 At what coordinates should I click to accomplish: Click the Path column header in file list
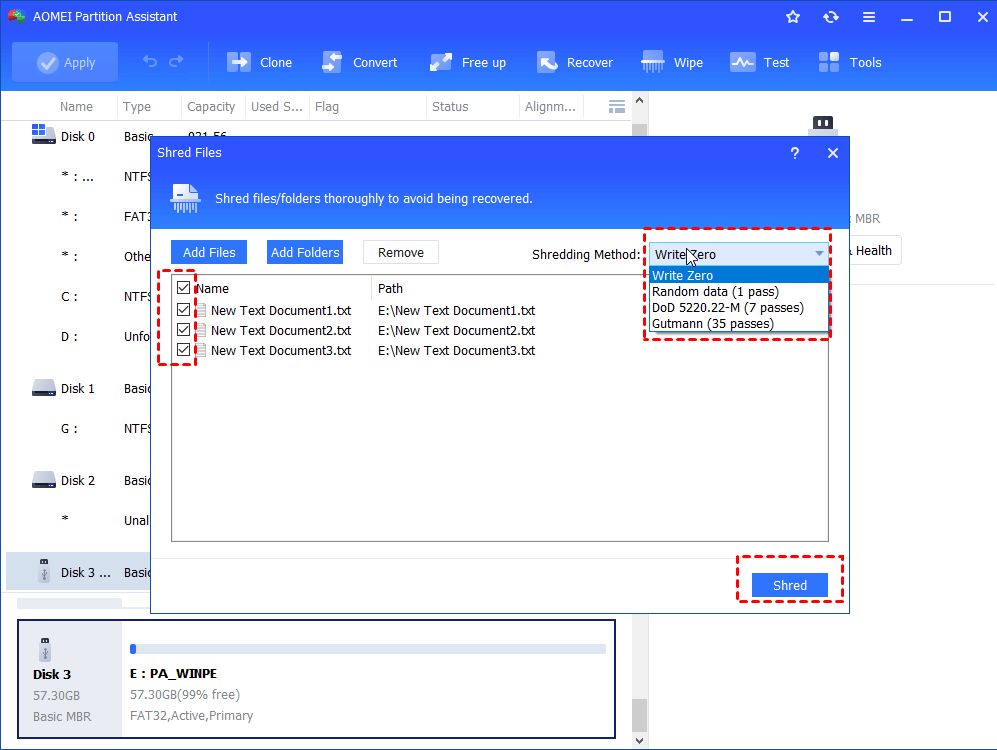(390, 289)
